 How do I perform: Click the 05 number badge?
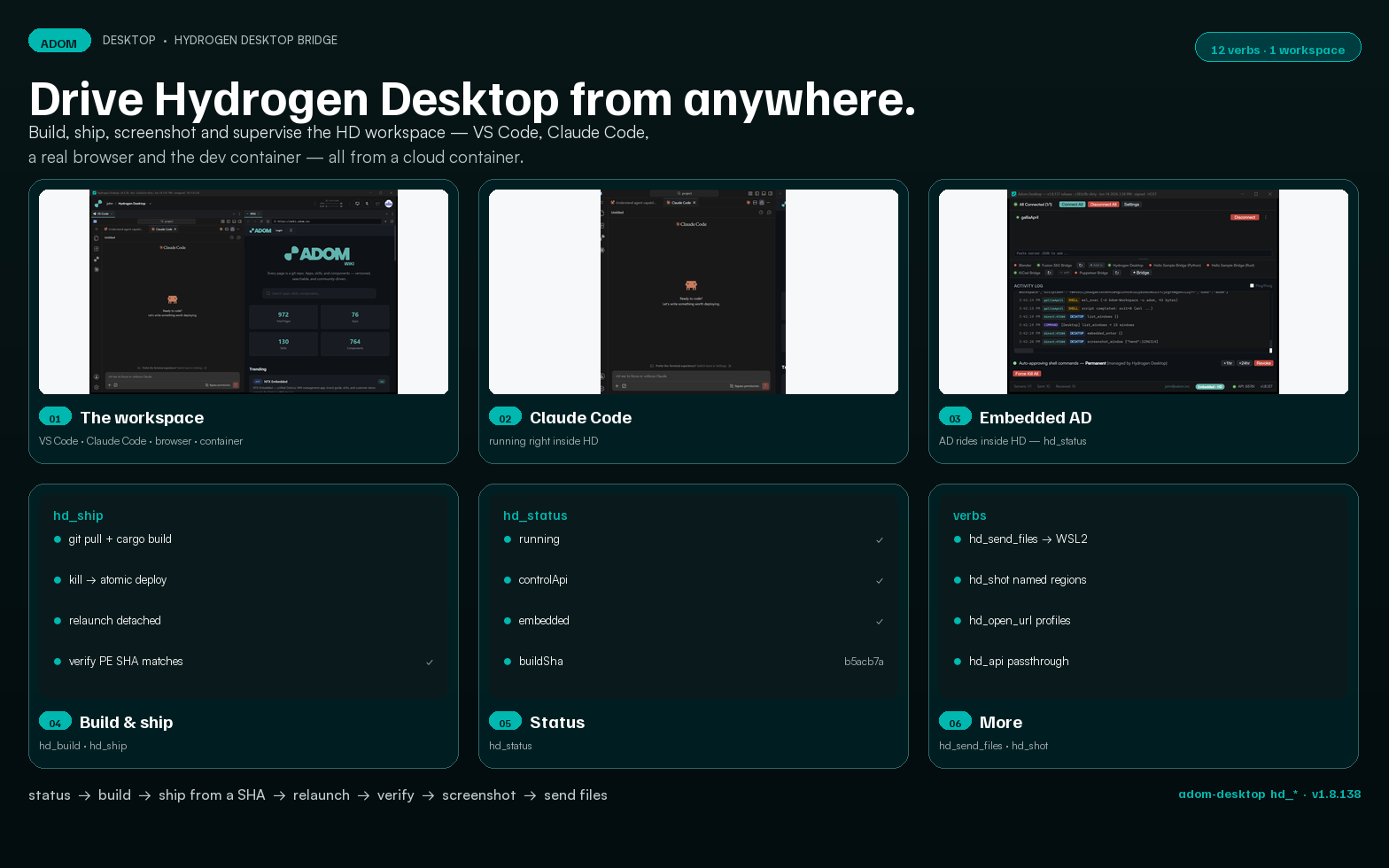[505, 722]
